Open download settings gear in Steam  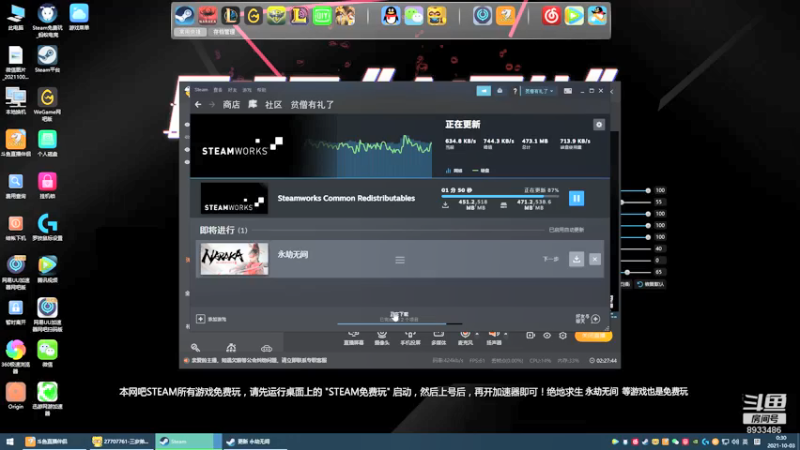[x=598, y=124]
